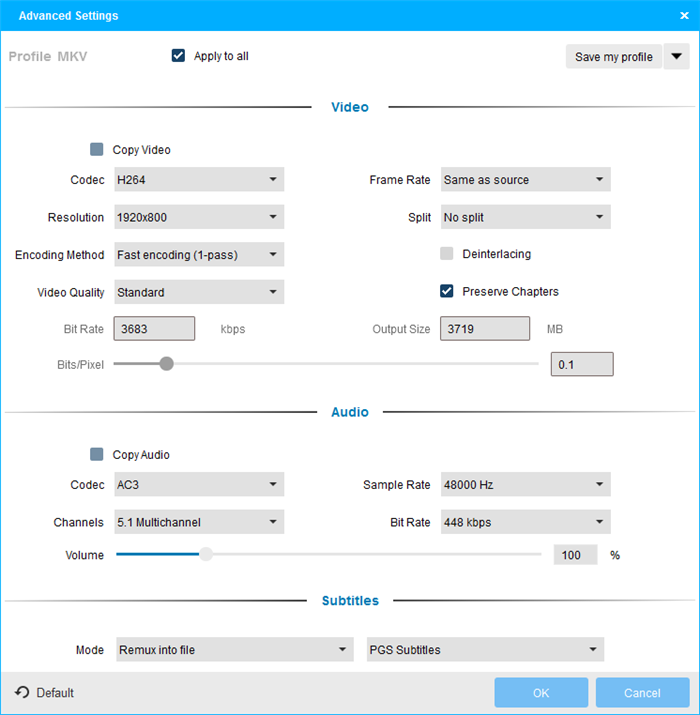Click Save my profile button
Screen dimensions: 700x715
click(613, 57)
